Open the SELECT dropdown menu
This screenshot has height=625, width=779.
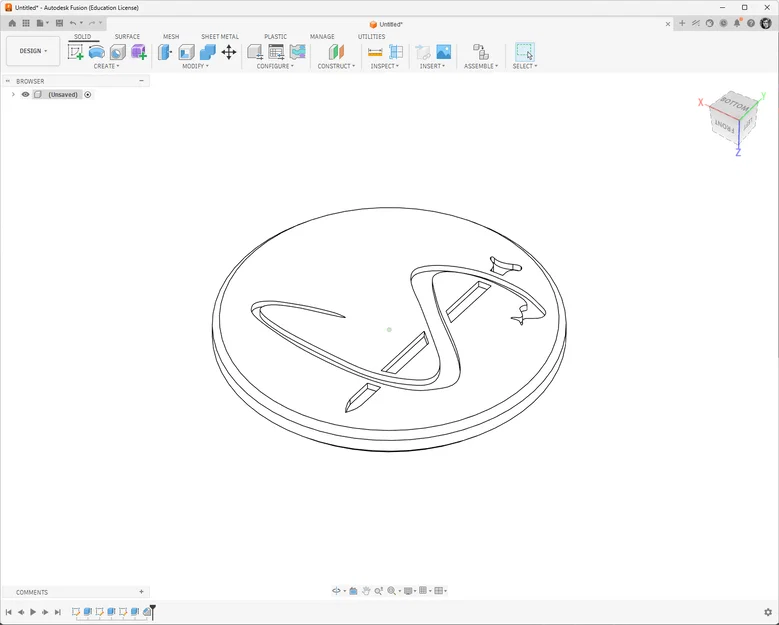click(x=525, y=66)
